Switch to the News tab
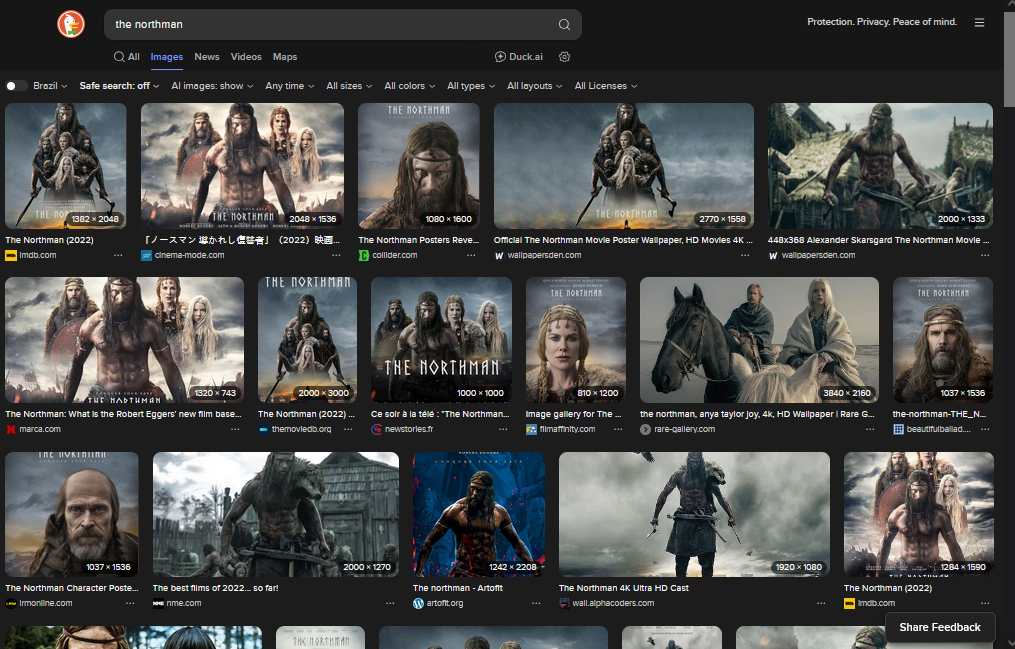This screenshot has width=1015, height=649. pos(207,57)
